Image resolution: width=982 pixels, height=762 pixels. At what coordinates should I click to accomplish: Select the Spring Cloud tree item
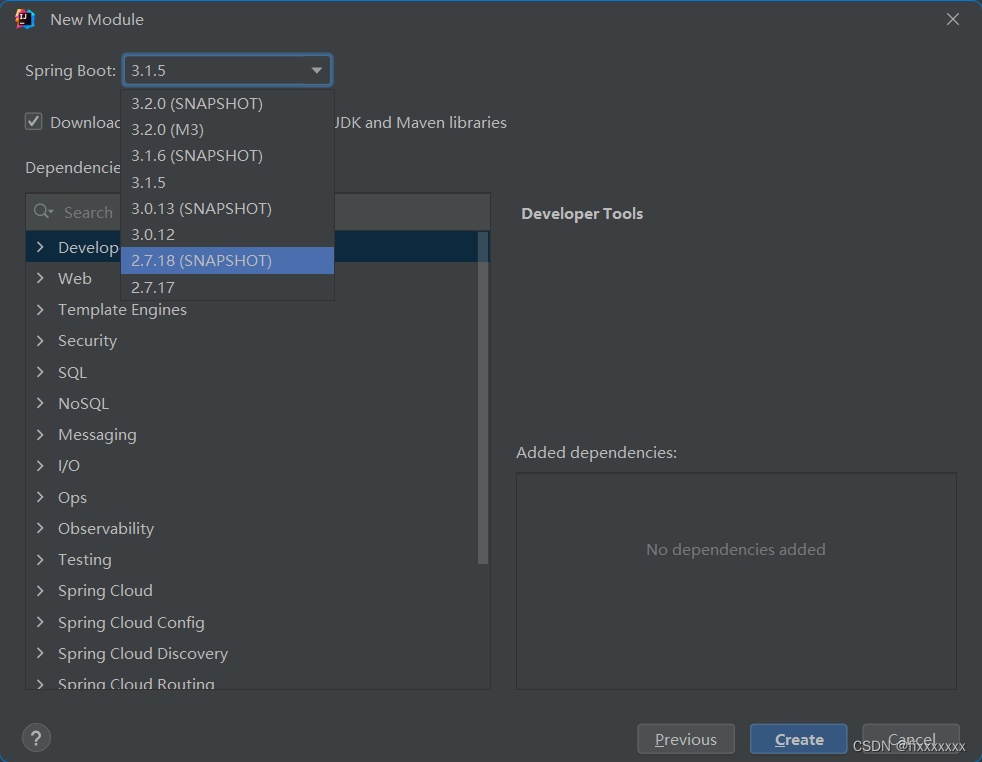click(x=105, y=590)
